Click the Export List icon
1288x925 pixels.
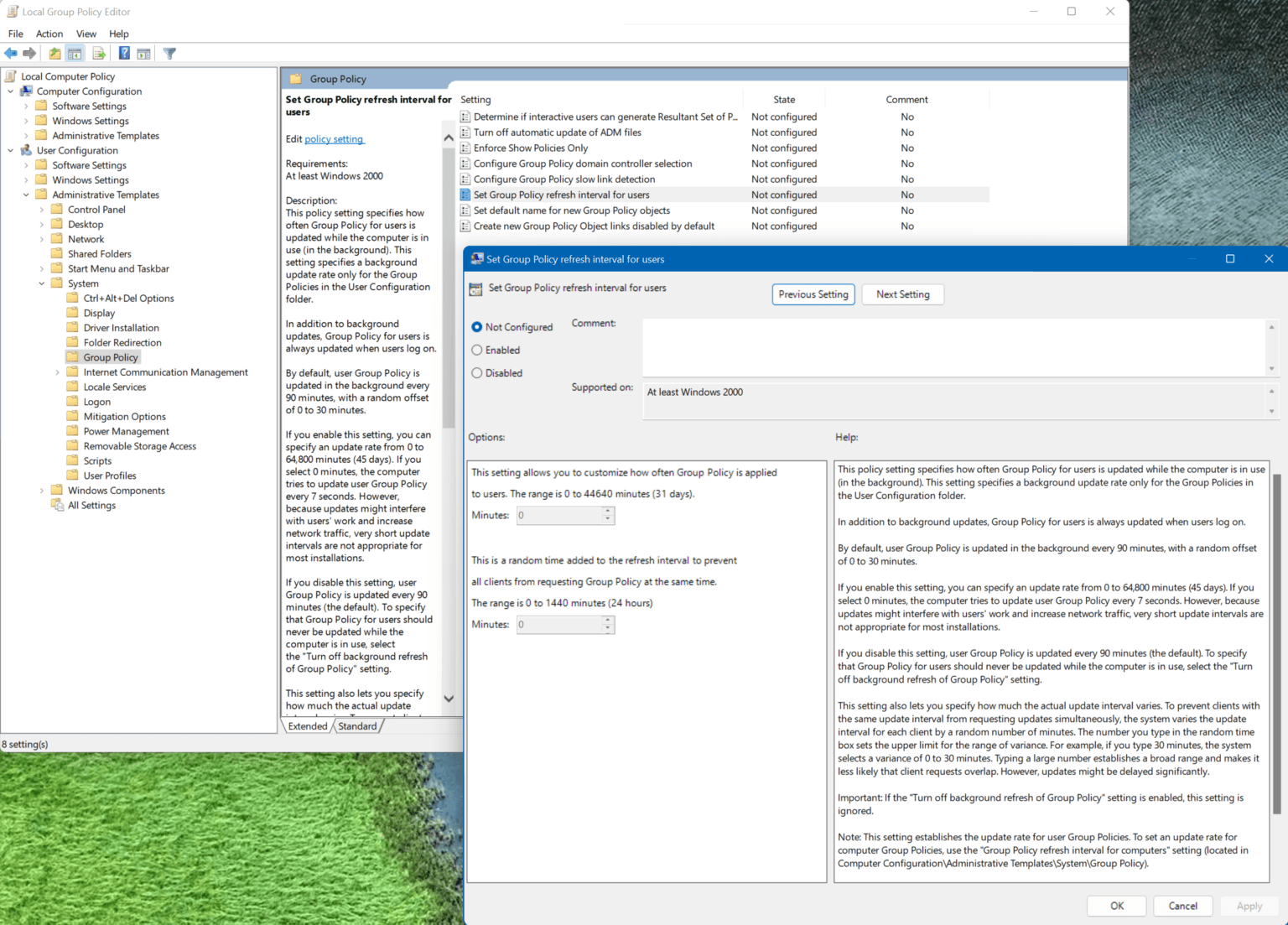[99, 53]
